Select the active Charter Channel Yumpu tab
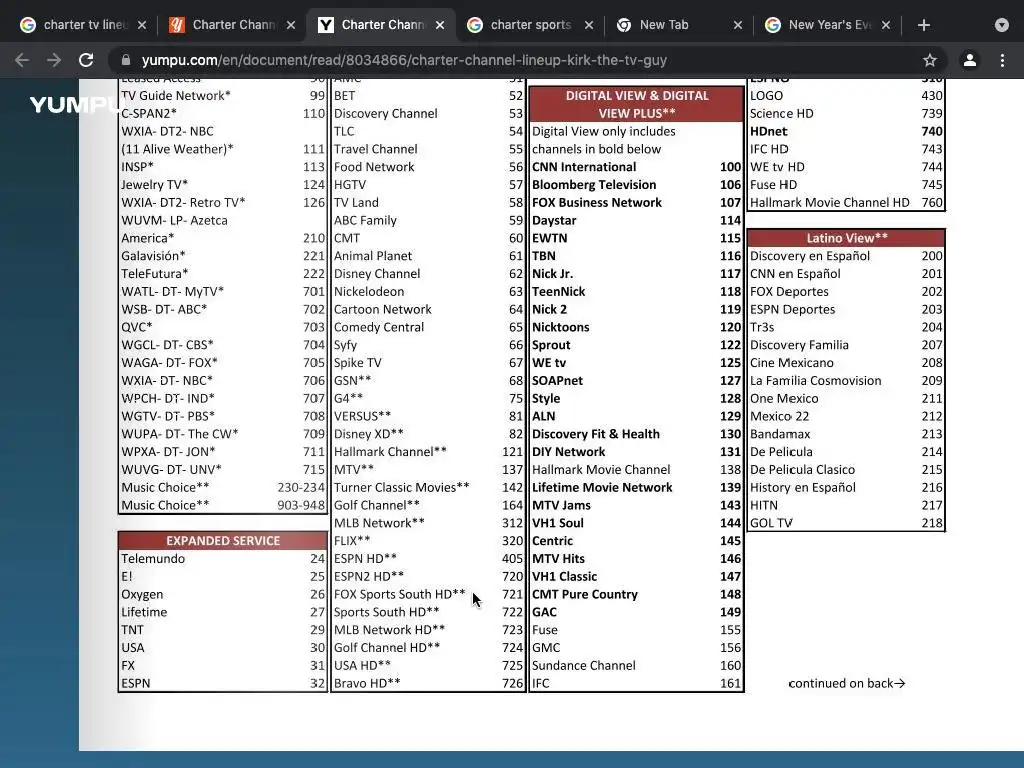Screen dimensions: 1024x768 tap(380, 25)
